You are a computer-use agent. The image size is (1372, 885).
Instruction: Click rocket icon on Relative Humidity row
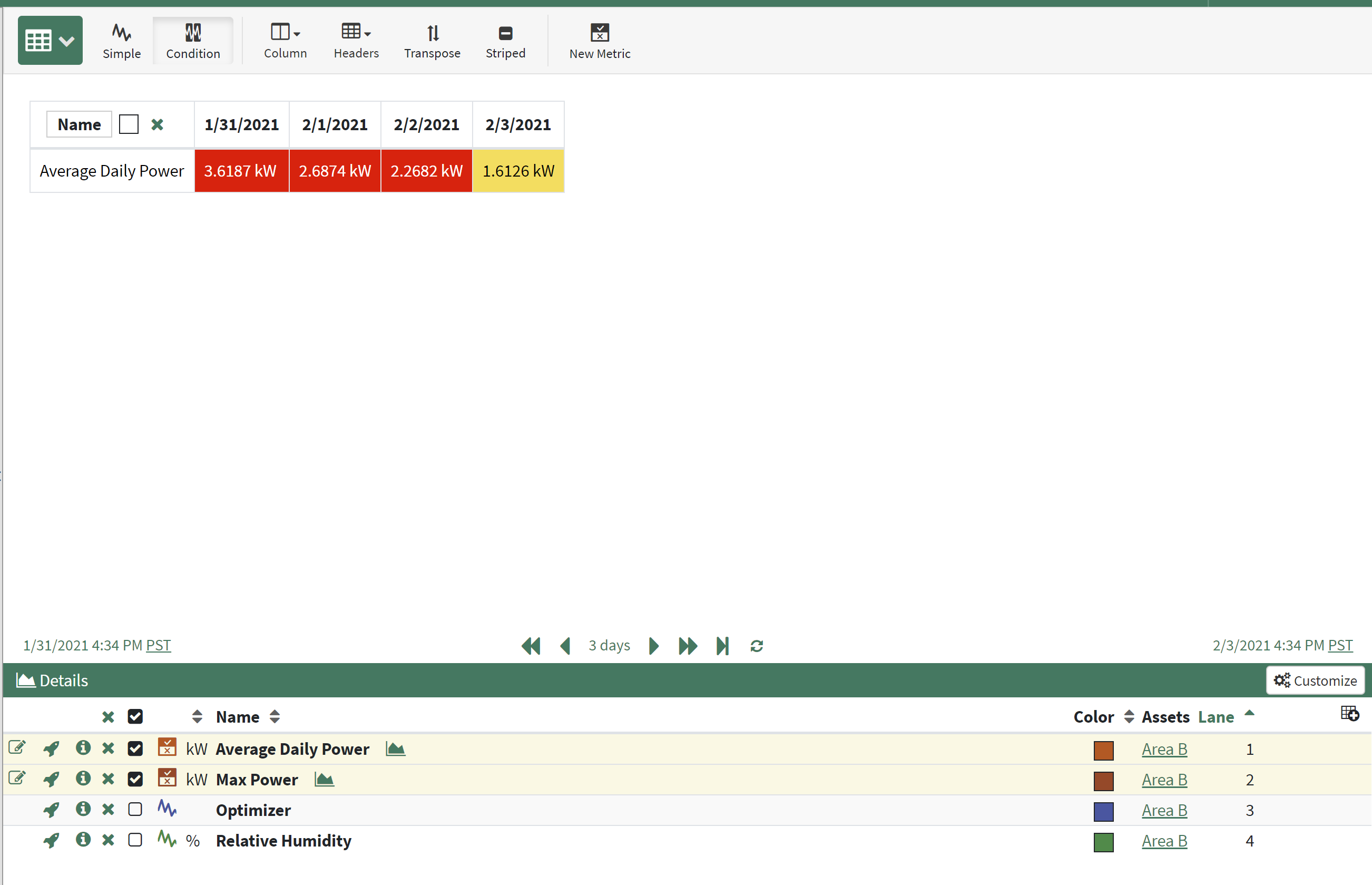point(51,840)
